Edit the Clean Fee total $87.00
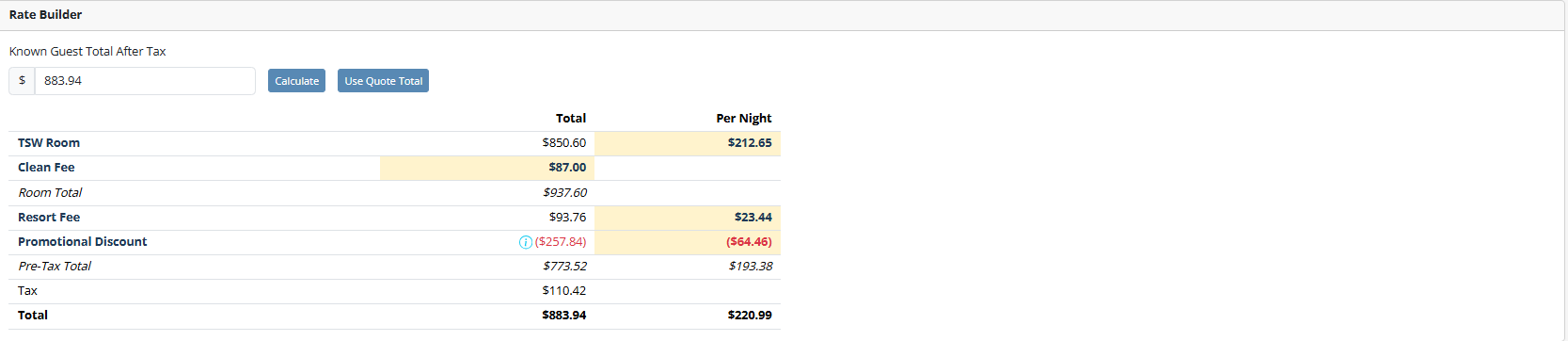This screenshot has height=341, width=1568. (487, 168)
